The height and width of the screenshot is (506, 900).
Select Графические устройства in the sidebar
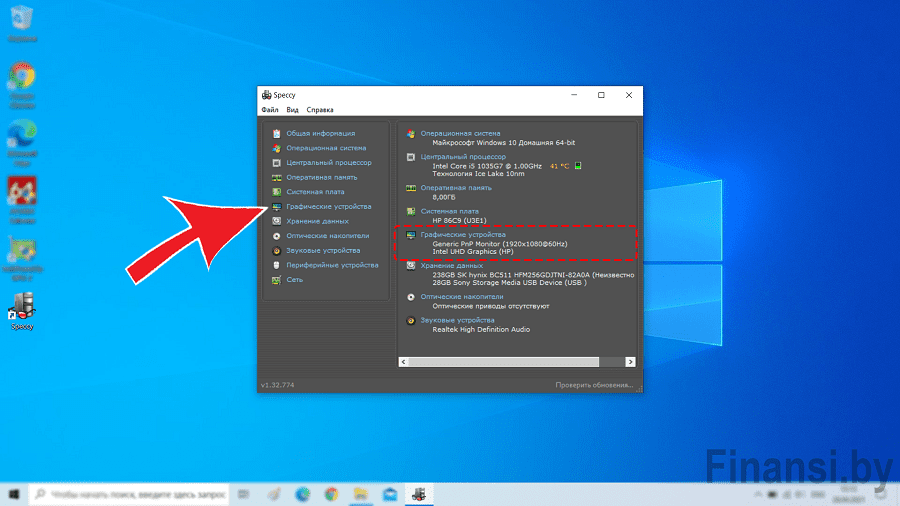tap(329, 207)
